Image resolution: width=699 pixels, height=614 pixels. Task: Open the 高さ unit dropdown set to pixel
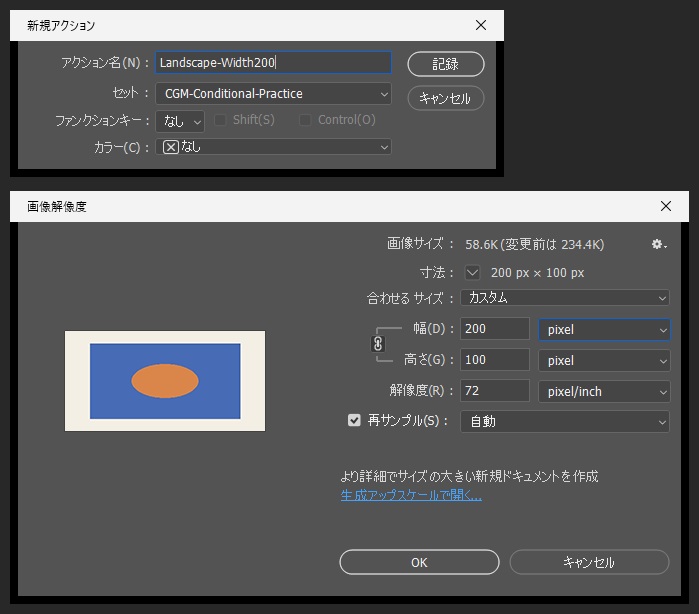click(x=604, y=360)
